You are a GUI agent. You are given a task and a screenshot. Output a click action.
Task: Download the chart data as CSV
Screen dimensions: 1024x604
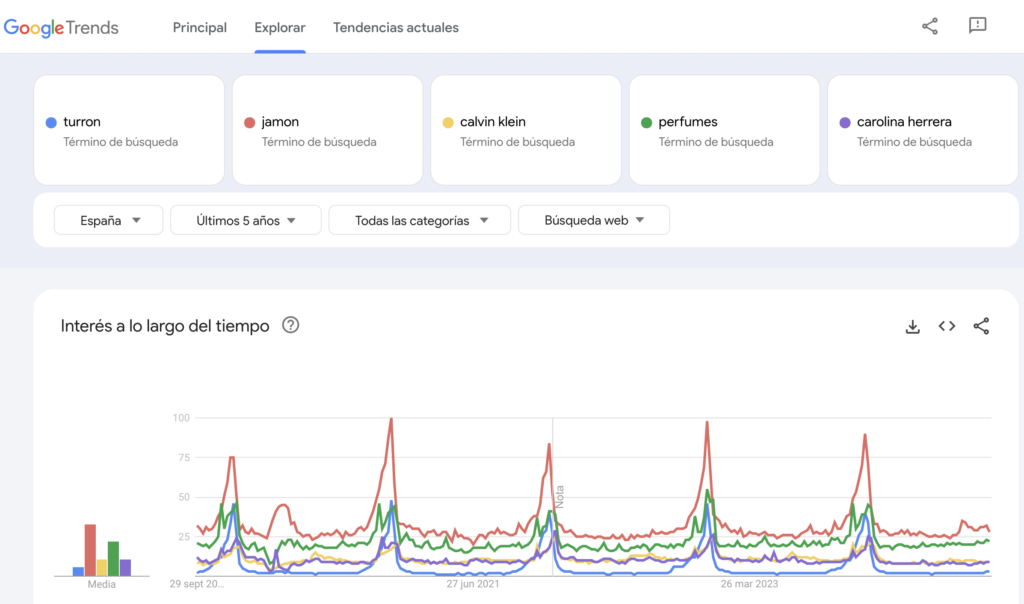pyautogui.click(x=912, y=326)
